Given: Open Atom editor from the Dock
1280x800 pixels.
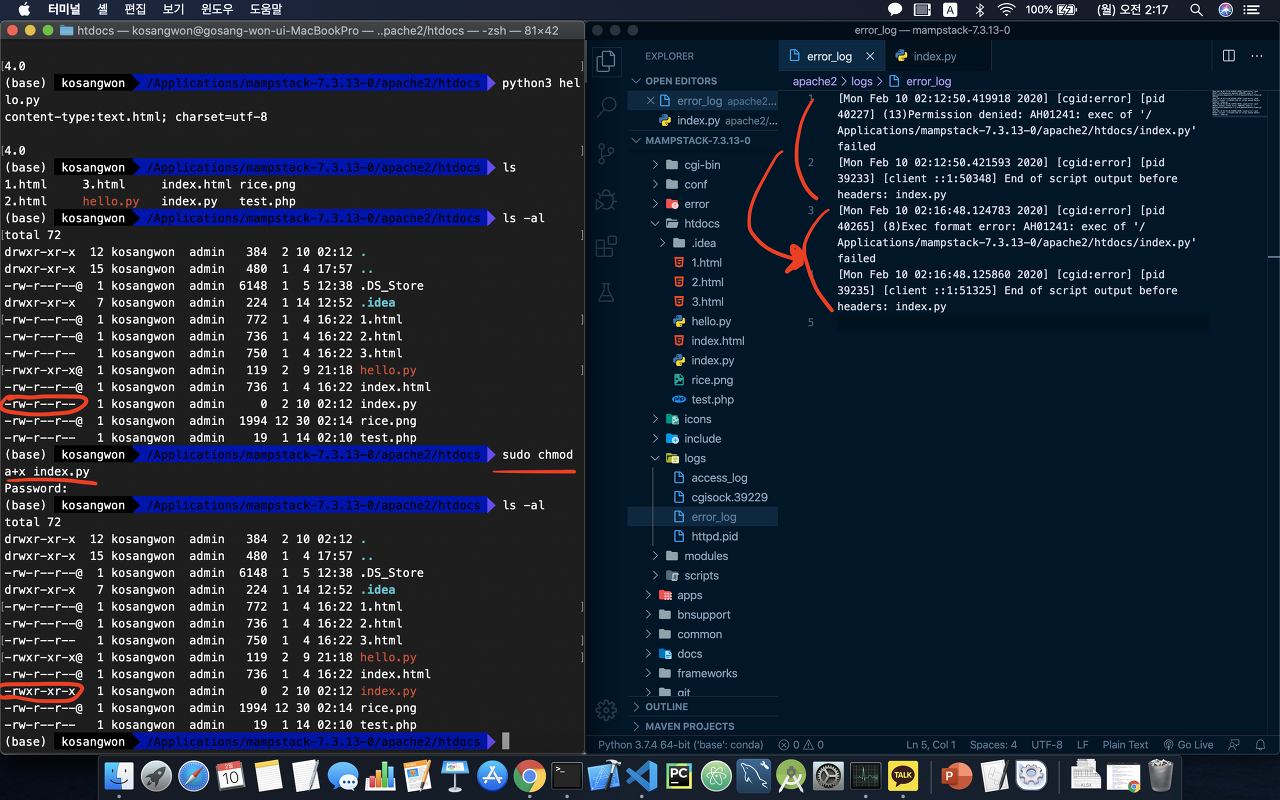Looking at the screenshot, I should tap(716, 776).
